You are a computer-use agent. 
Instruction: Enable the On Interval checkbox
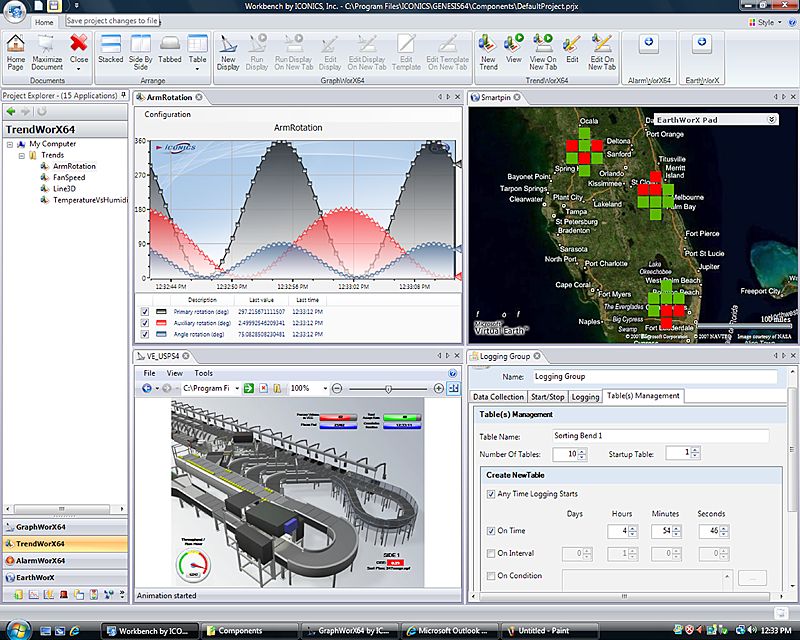[x=491, y=553]
